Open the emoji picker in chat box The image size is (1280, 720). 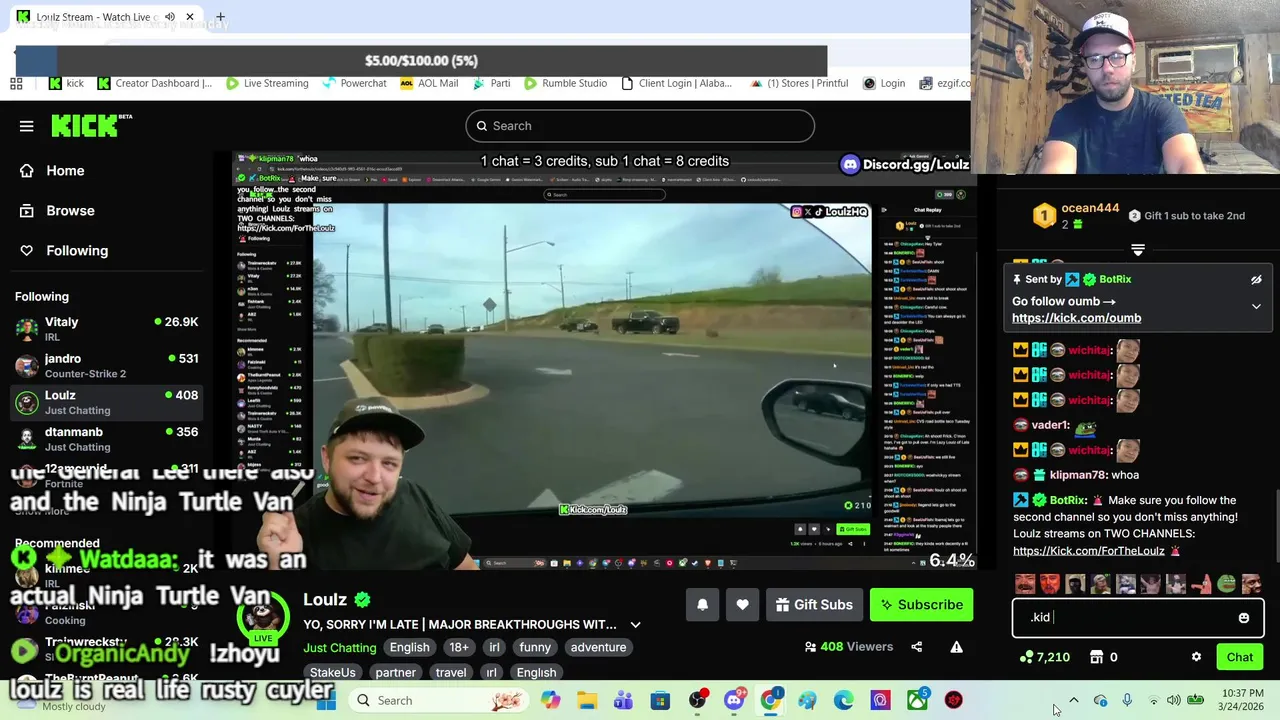point(1244,618)
